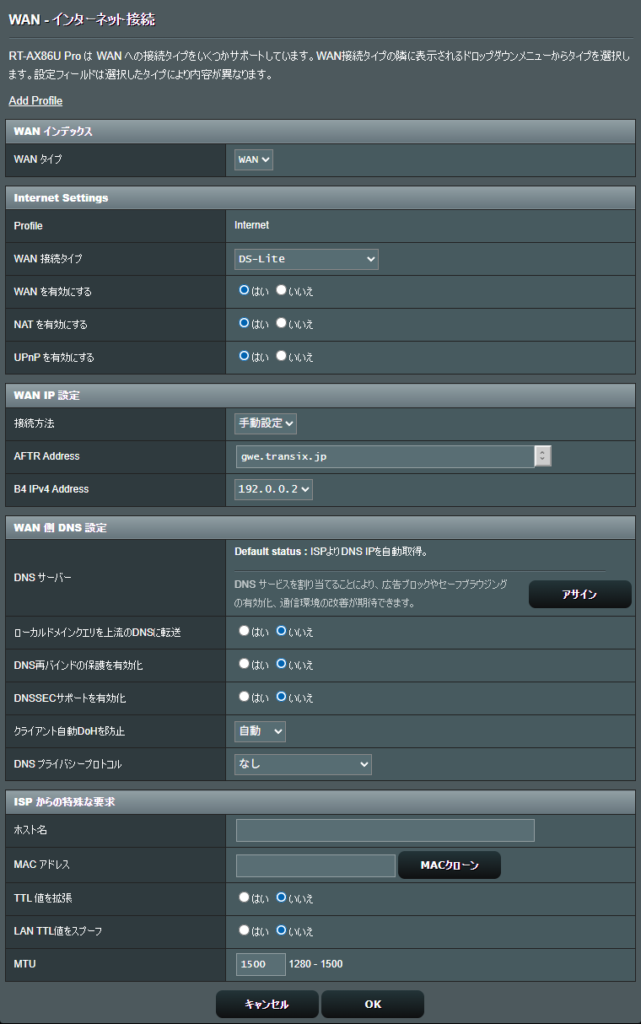
Task: Open the B4 IPv4 Address dropdown
Action: (273, 489)
